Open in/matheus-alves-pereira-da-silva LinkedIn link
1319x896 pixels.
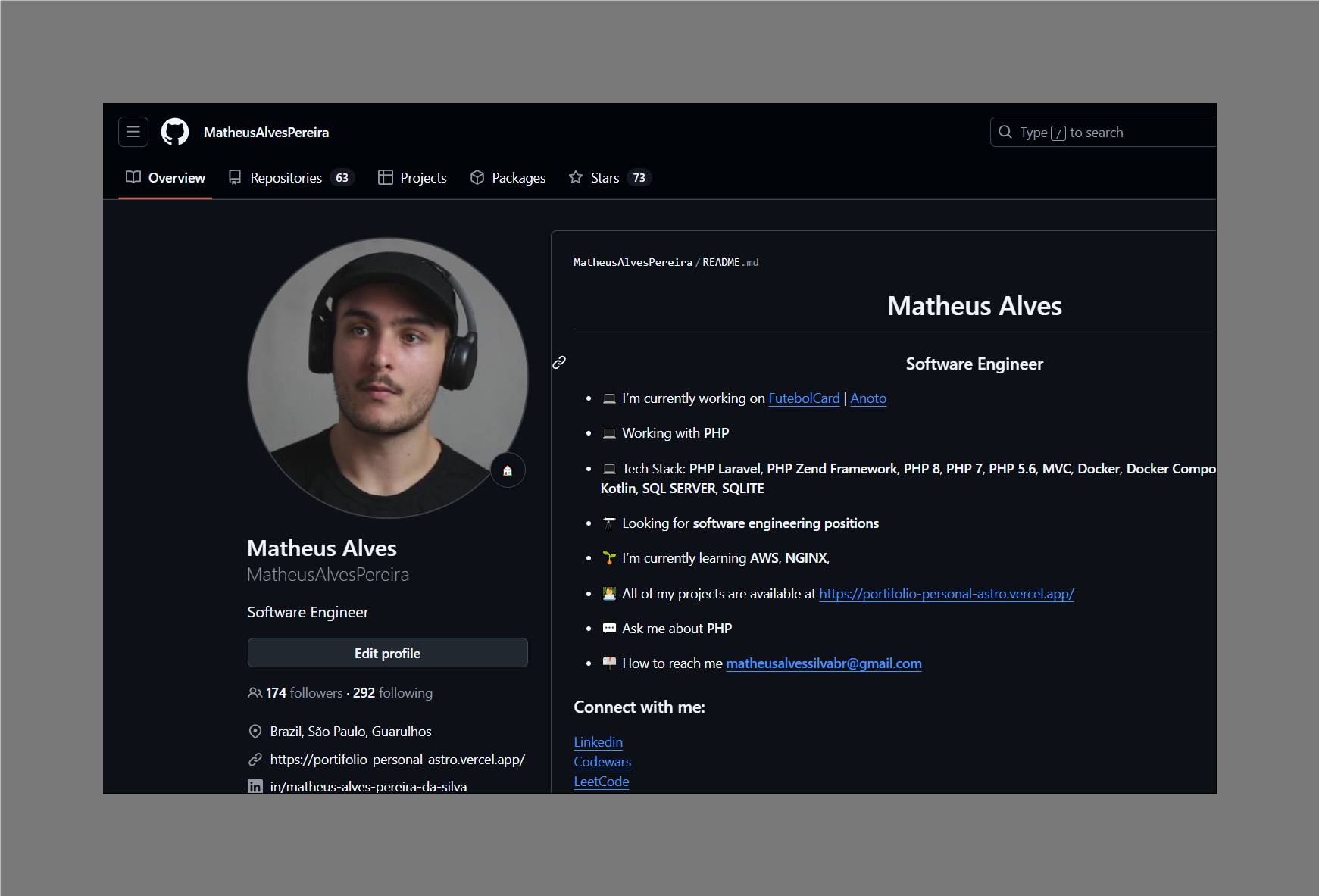(368, 787)
